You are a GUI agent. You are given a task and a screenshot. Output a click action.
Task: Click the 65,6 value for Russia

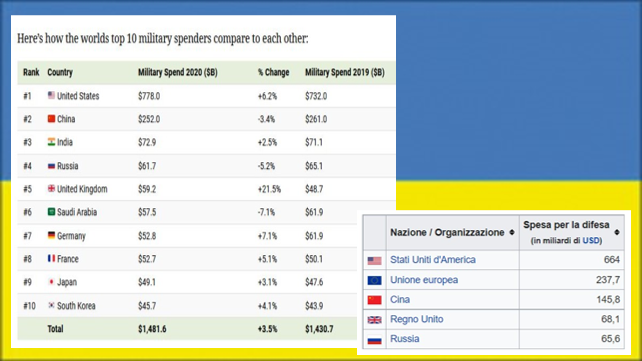pos(610,339)
